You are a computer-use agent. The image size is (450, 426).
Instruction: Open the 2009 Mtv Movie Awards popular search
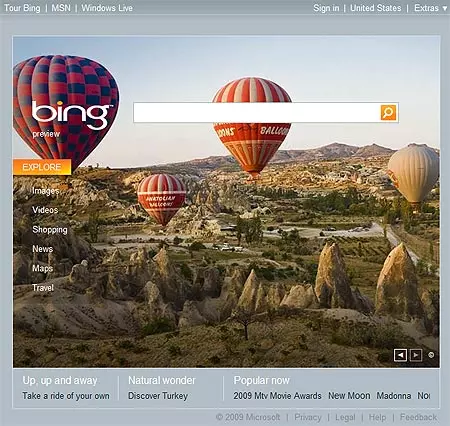click(x=277, y=396)
